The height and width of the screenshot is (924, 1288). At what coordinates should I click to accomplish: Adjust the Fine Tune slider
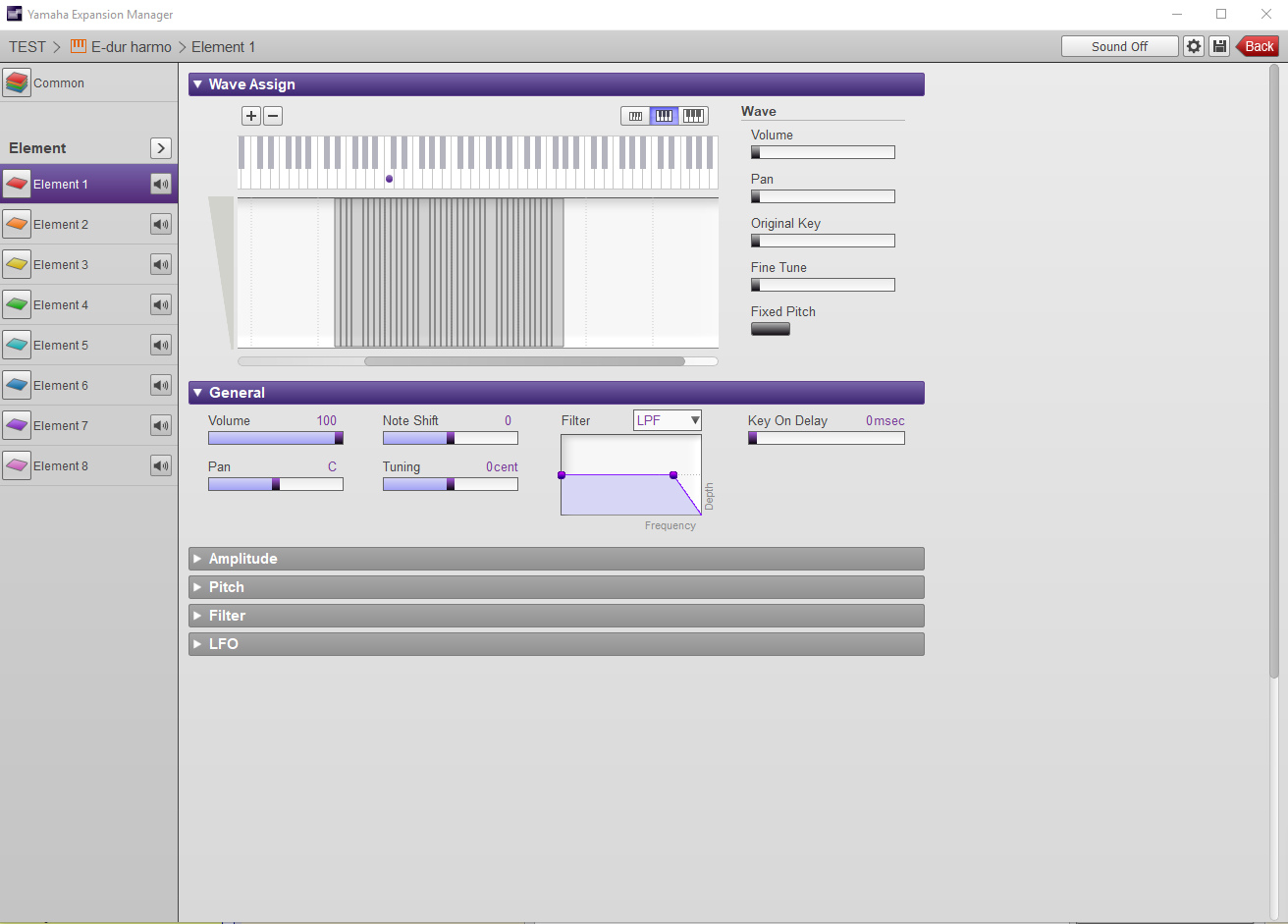(823, 285)
